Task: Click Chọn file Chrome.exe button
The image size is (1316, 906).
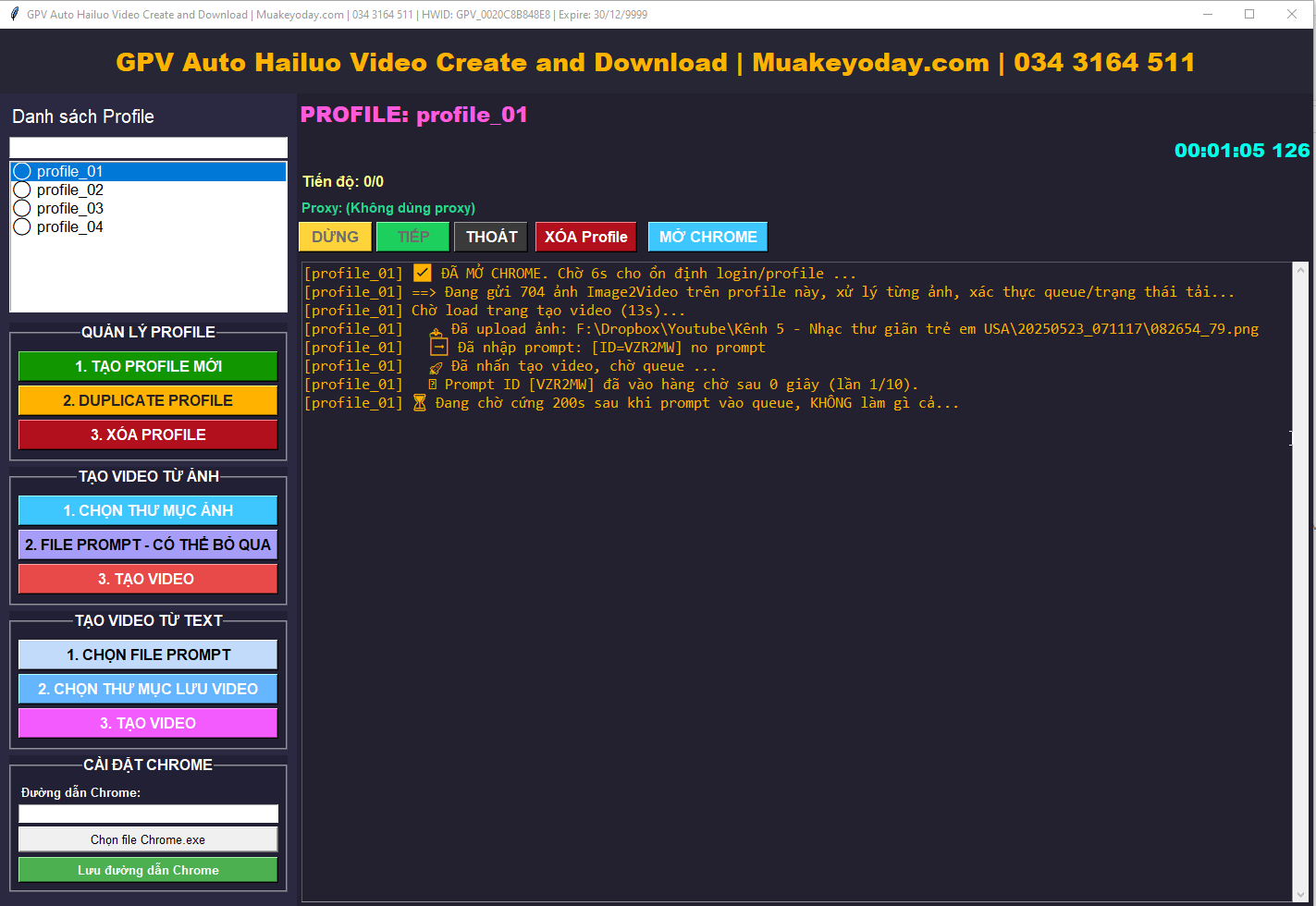Action: (148, 839)
